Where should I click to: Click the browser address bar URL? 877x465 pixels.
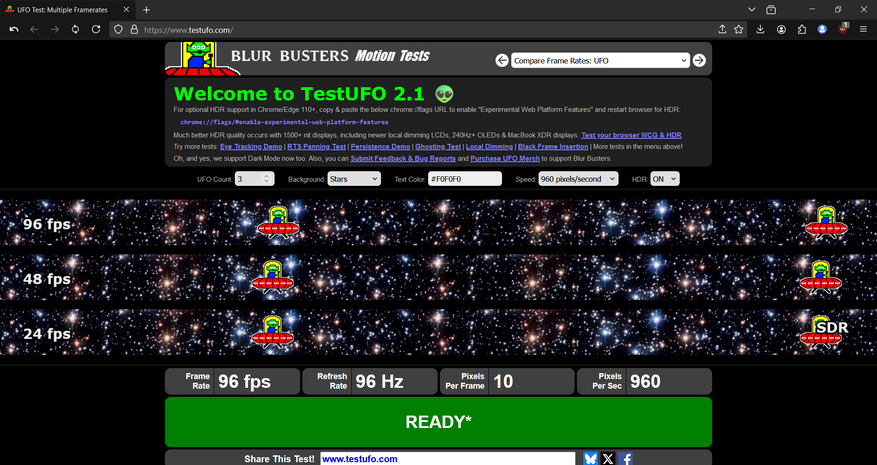coord(188,30)
